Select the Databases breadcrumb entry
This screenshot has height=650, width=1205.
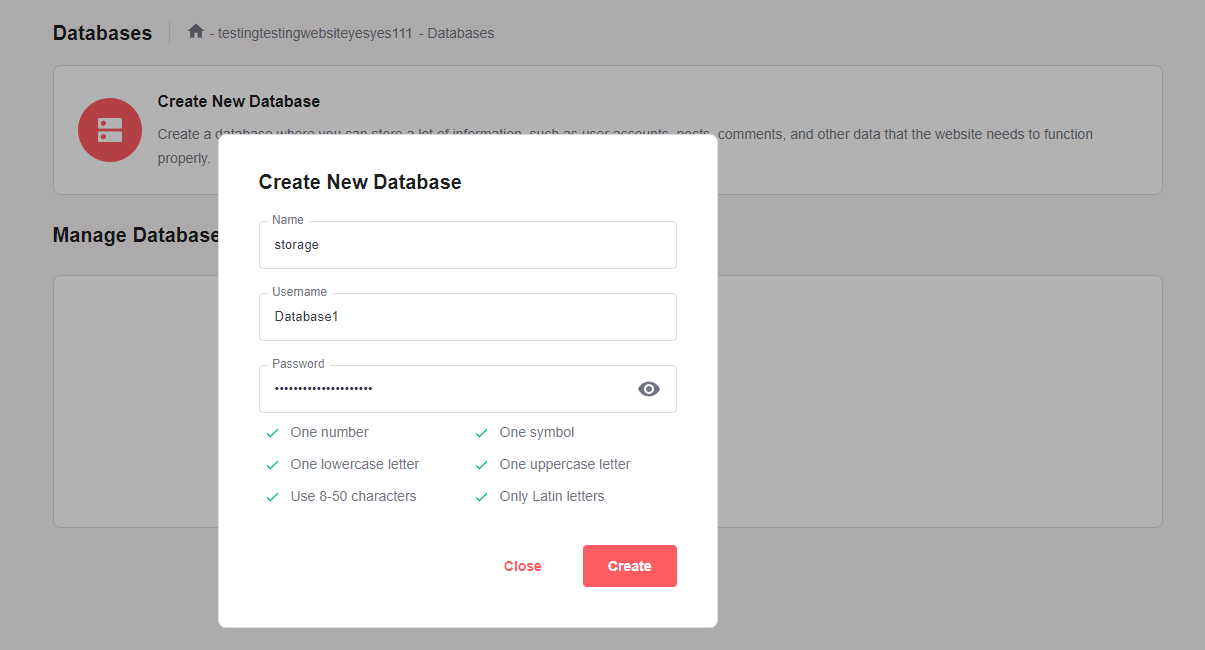click(x=461, y=32)
